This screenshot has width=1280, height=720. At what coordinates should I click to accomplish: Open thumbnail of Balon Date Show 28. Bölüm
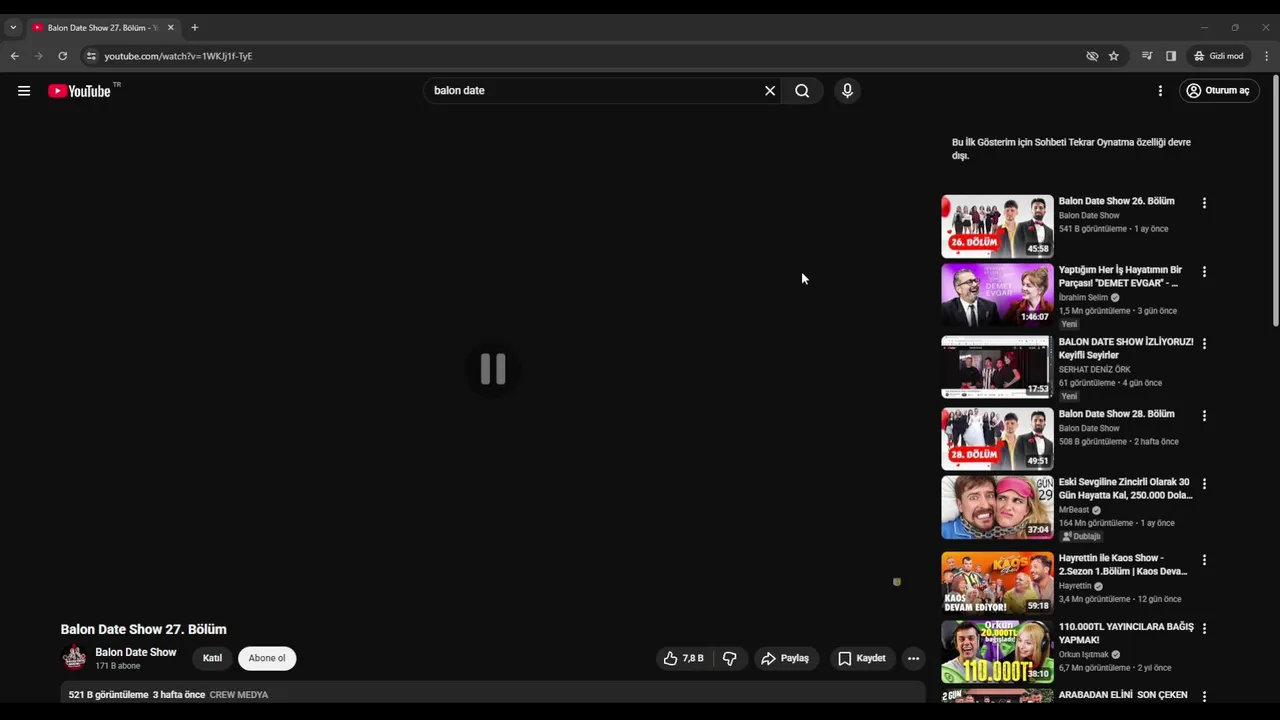pyautogui.click(x=997, y=439)
